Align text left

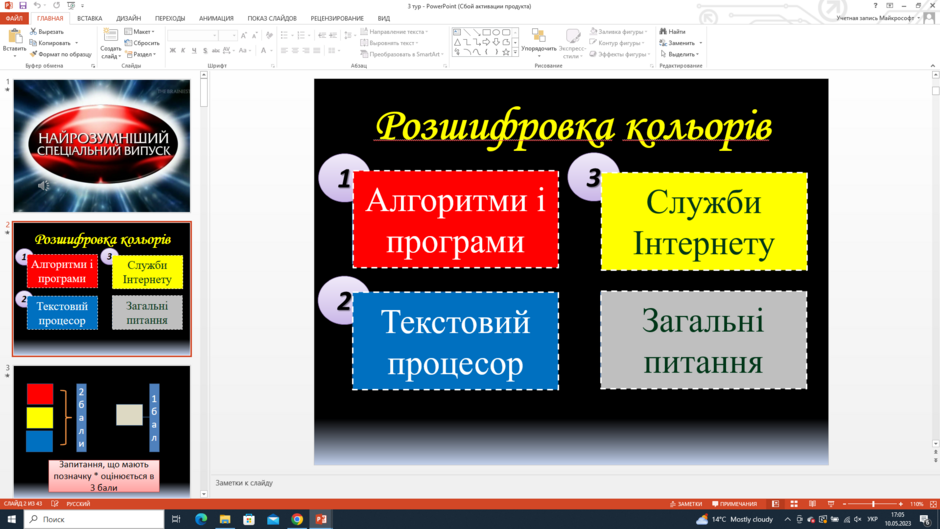coord(284,51)
